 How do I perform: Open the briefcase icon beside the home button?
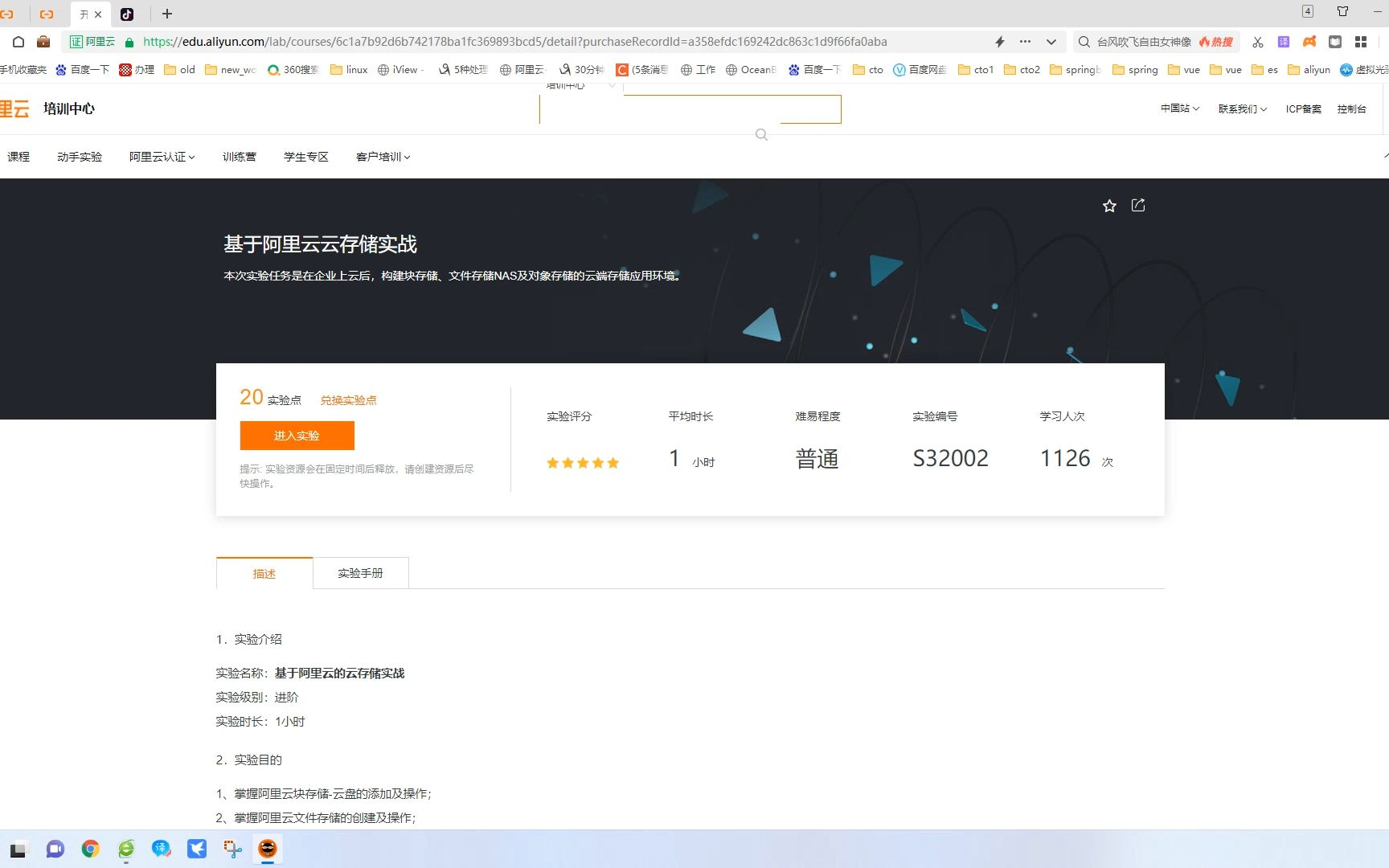point(43,42)
